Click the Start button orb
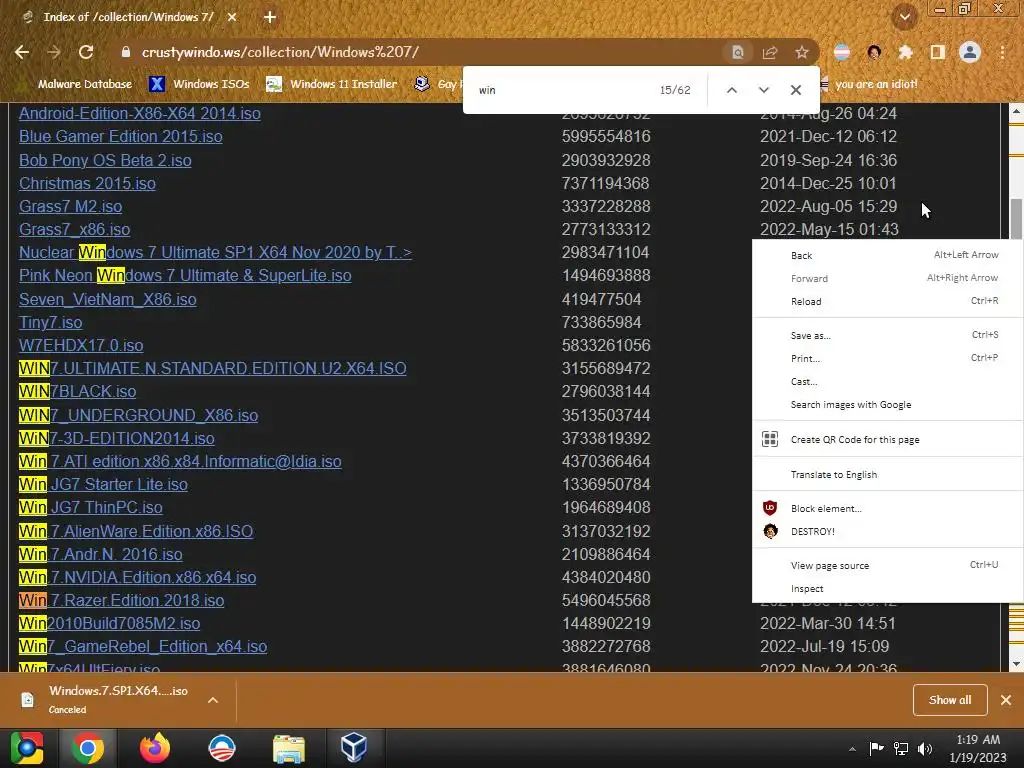The height and width of the screenshot is (768, 1024). [27, 748]
